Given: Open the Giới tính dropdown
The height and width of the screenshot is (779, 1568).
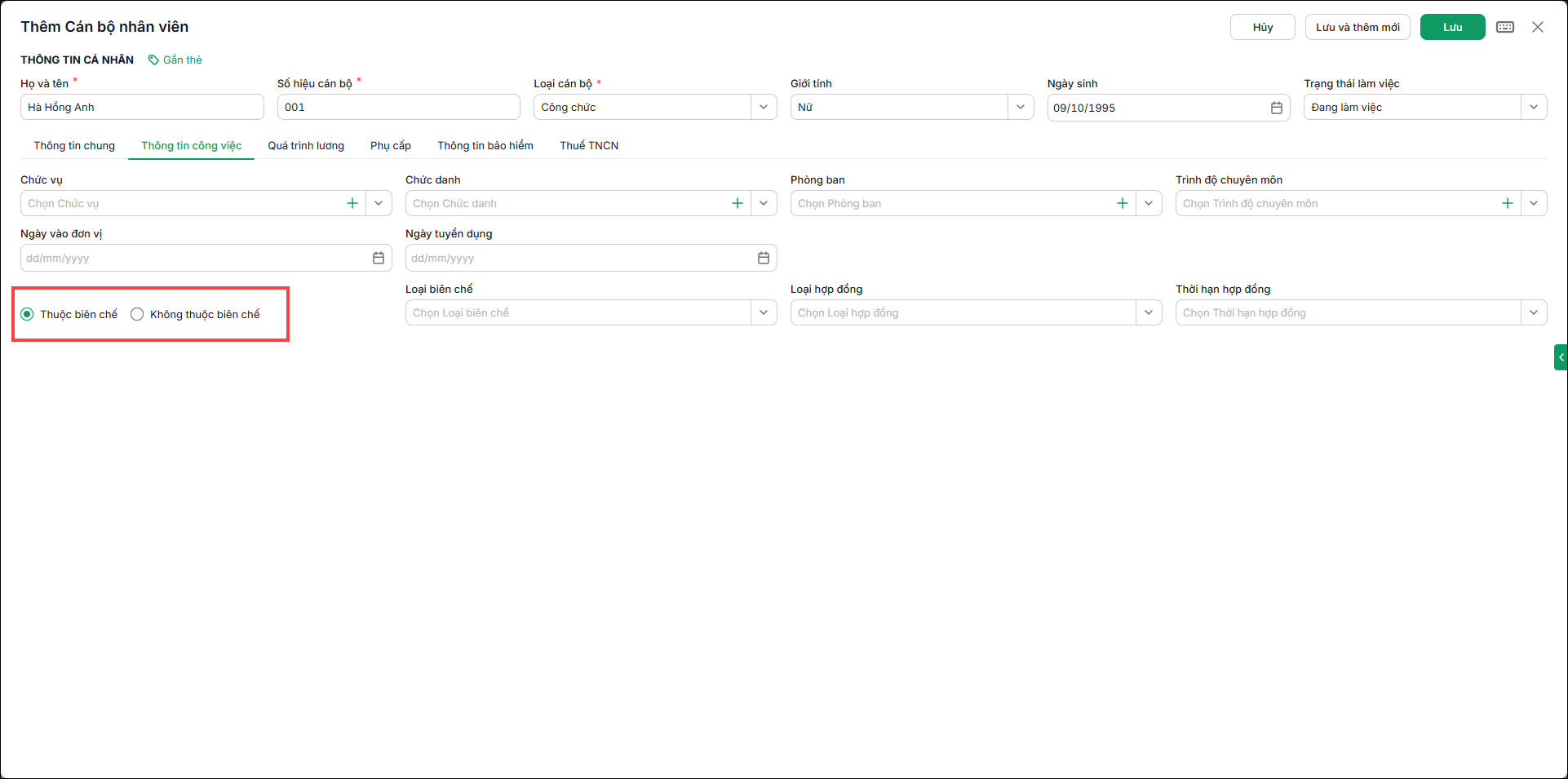Looking at the screenshot, I should 1021,107.
